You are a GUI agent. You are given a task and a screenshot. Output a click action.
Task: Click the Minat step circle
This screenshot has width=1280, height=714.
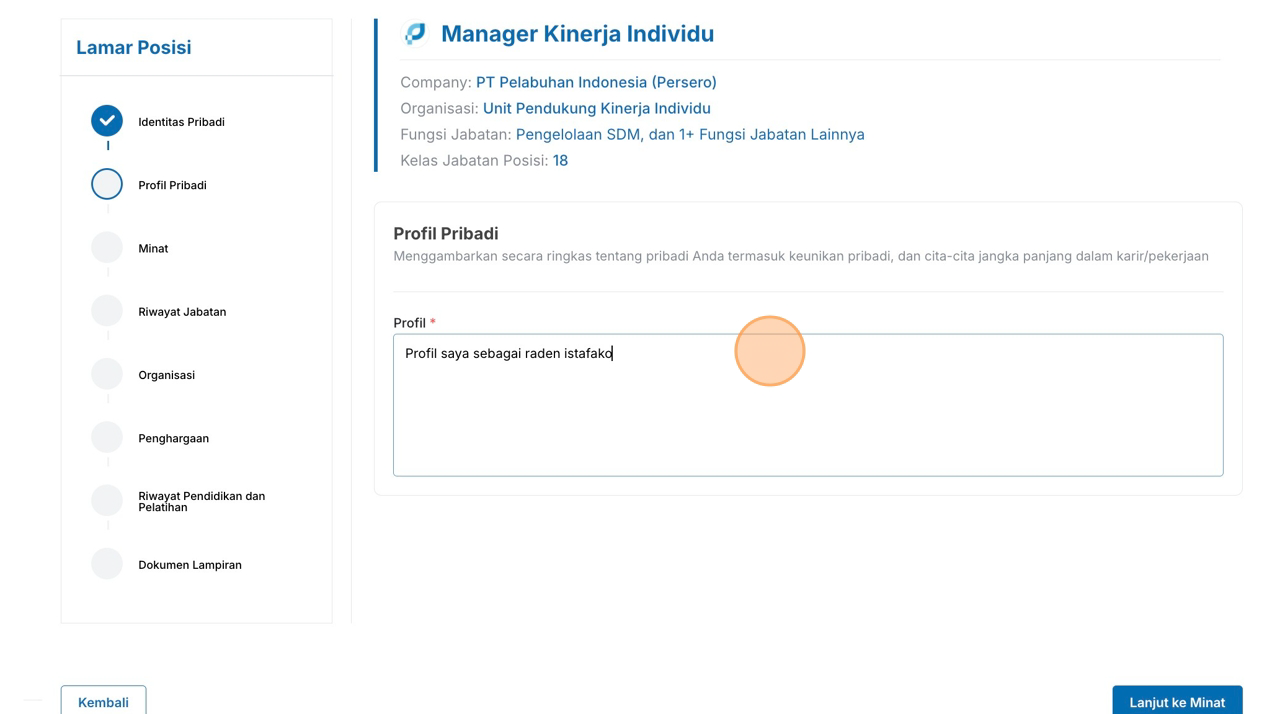point(107,247)
